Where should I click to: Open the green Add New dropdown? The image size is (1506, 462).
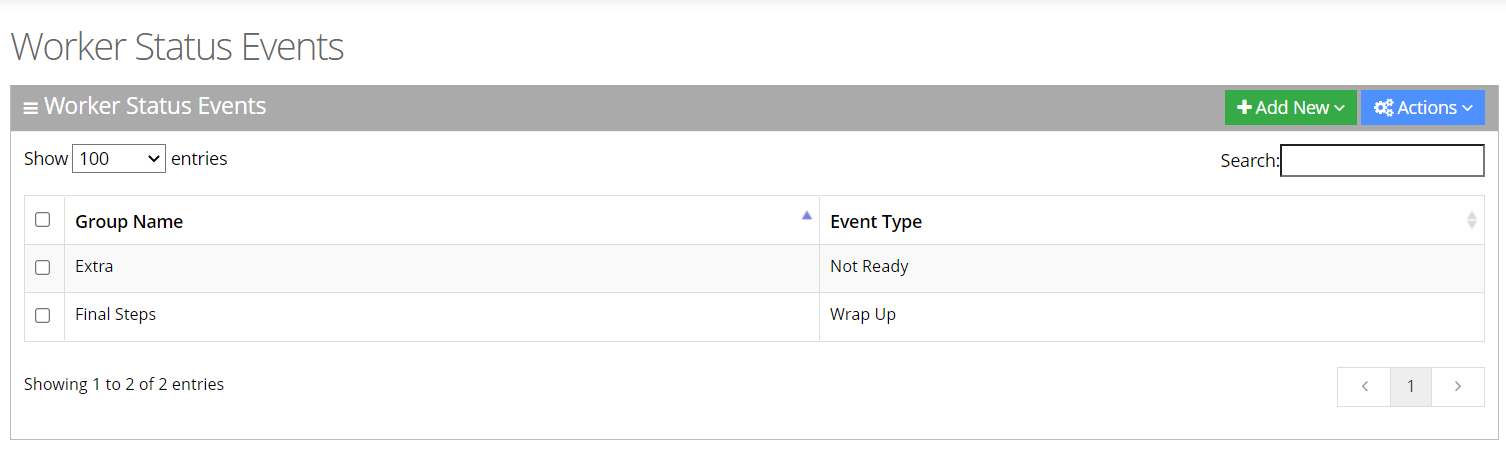point(1290,108)
